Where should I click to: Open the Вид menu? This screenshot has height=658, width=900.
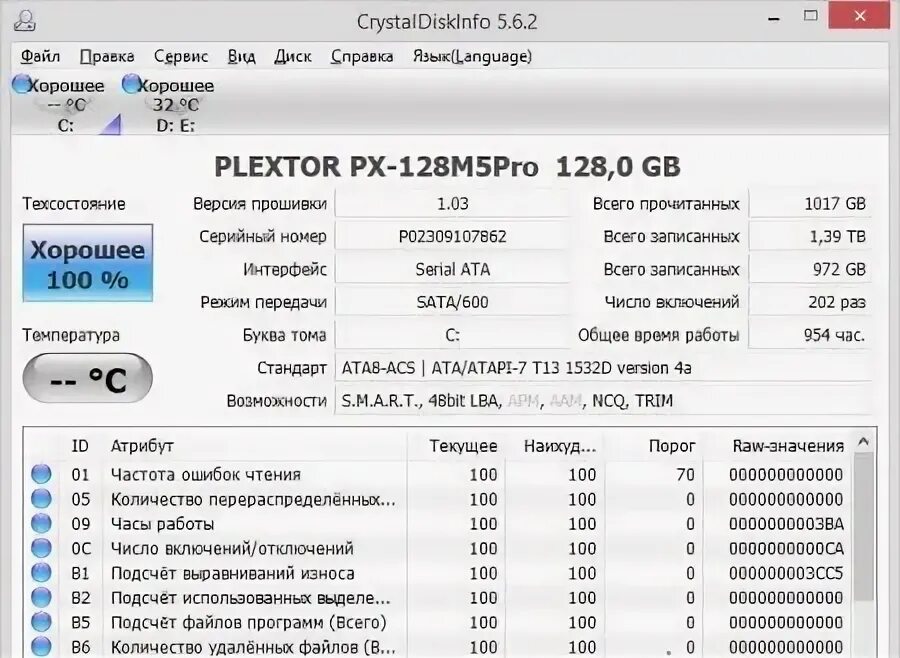click(240, 56)
